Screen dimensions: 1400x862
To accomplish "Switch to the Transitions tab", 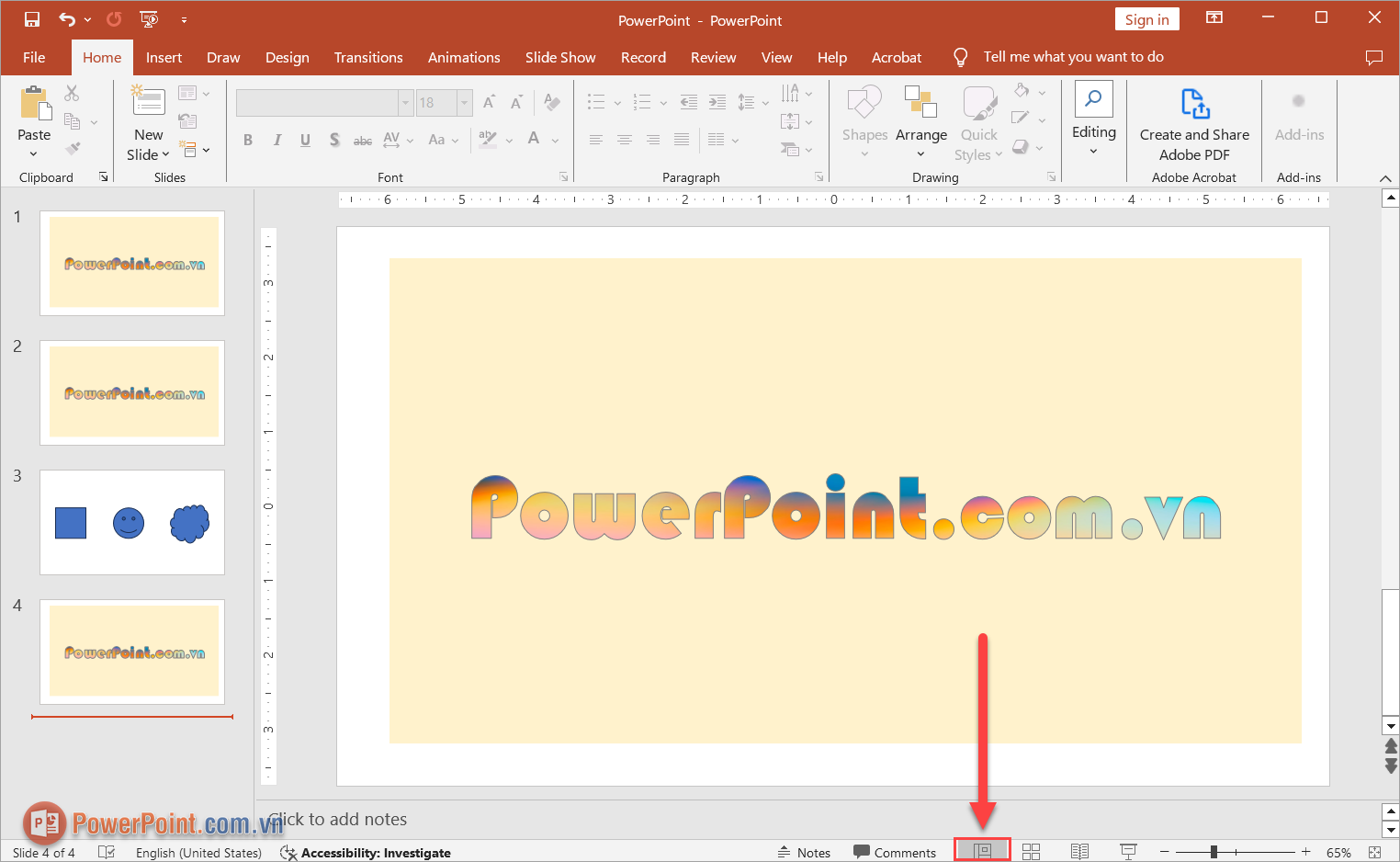I will (x=368, y=57).
